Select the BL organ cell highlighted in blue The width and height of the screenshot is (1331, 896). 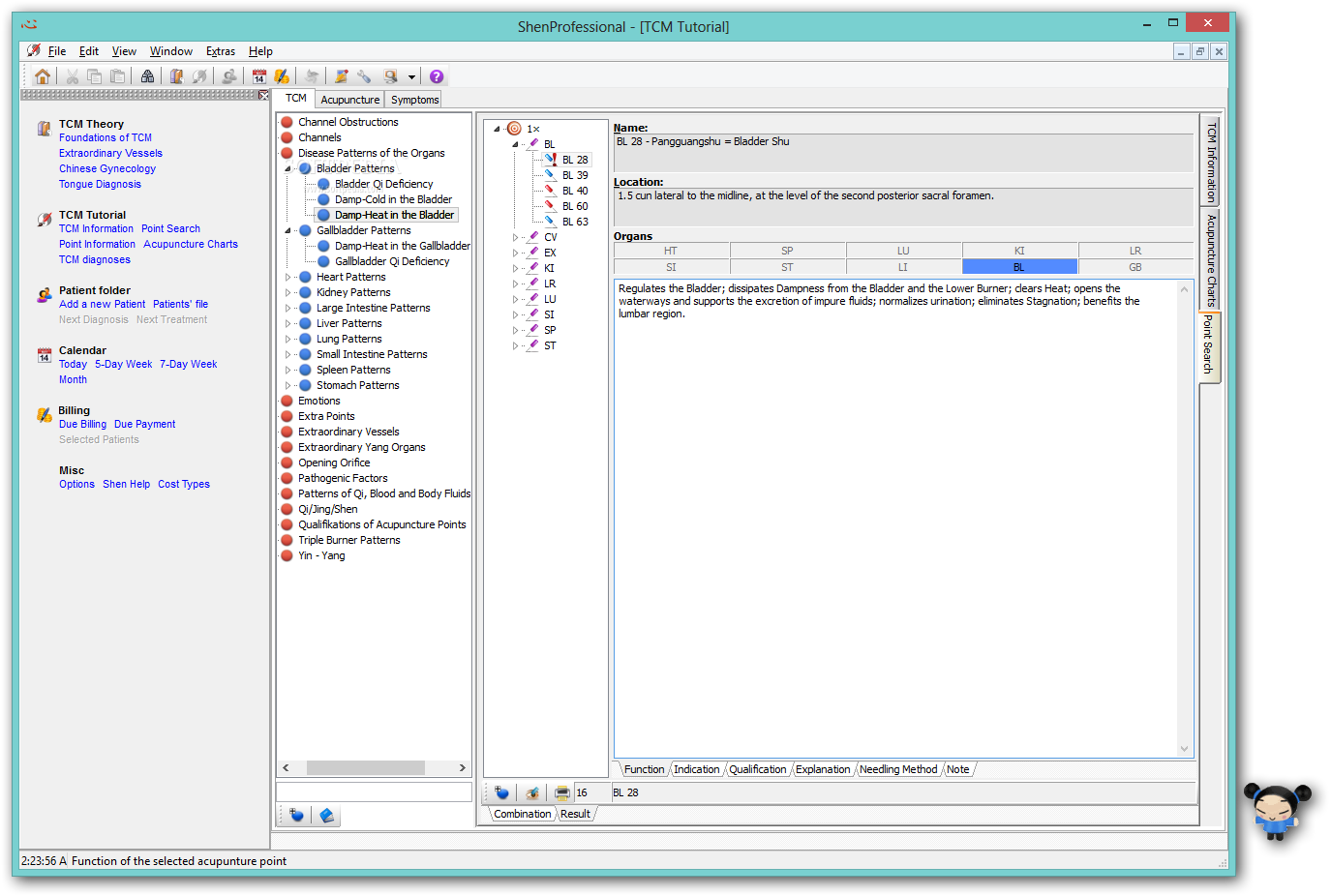(1019, 267)
